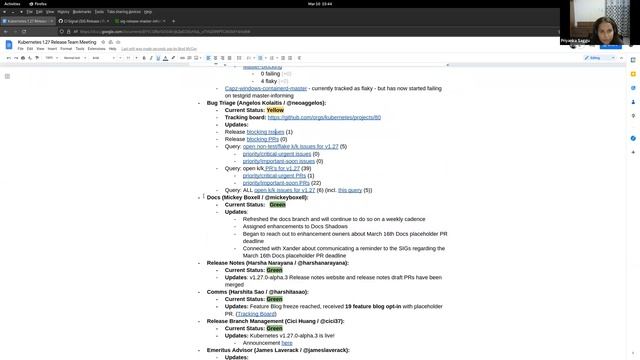Switch to the sig-release-master tab

(x=140, y=21)
